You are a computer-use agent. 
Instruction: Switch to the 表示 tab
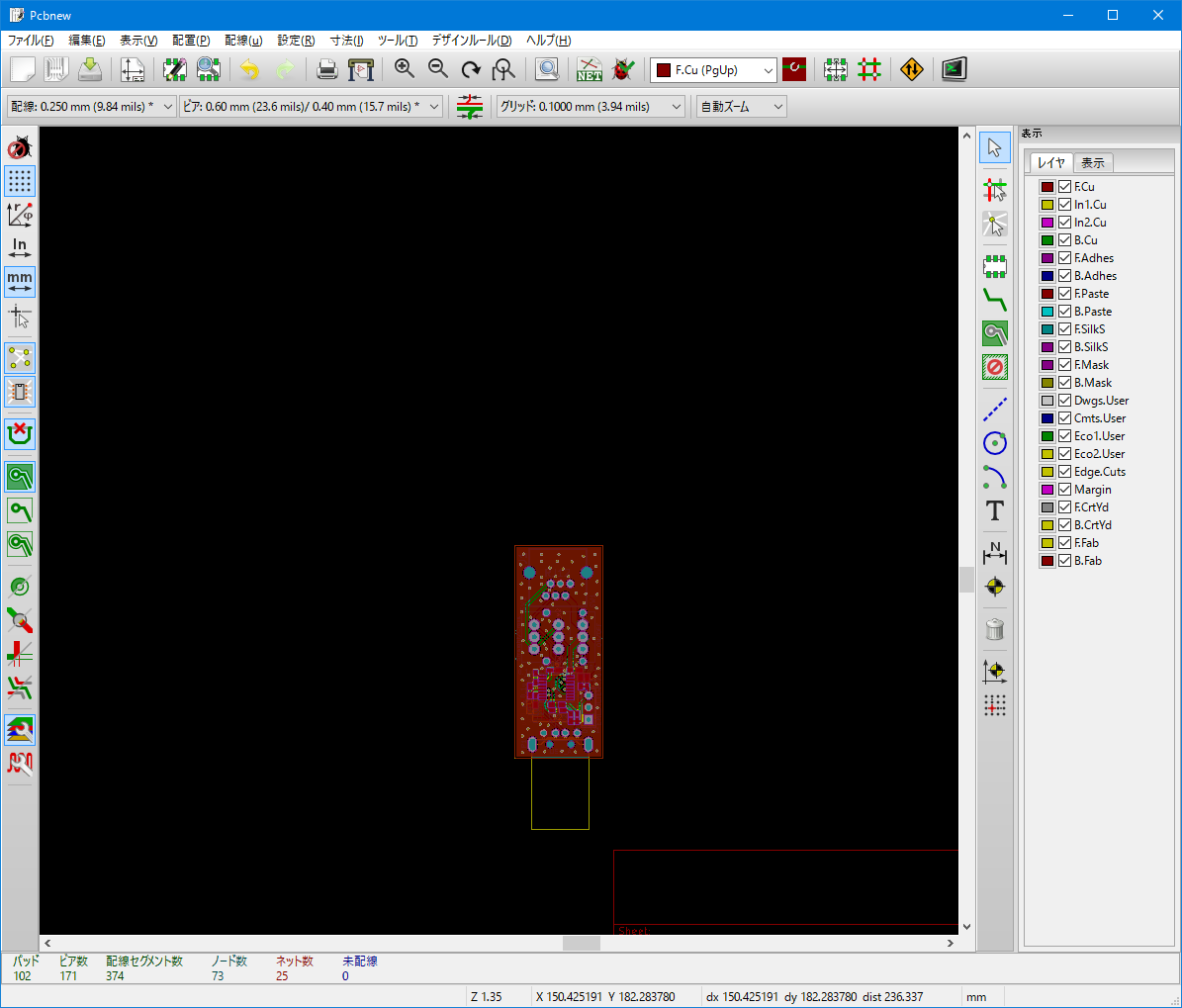pos(1092,163)
